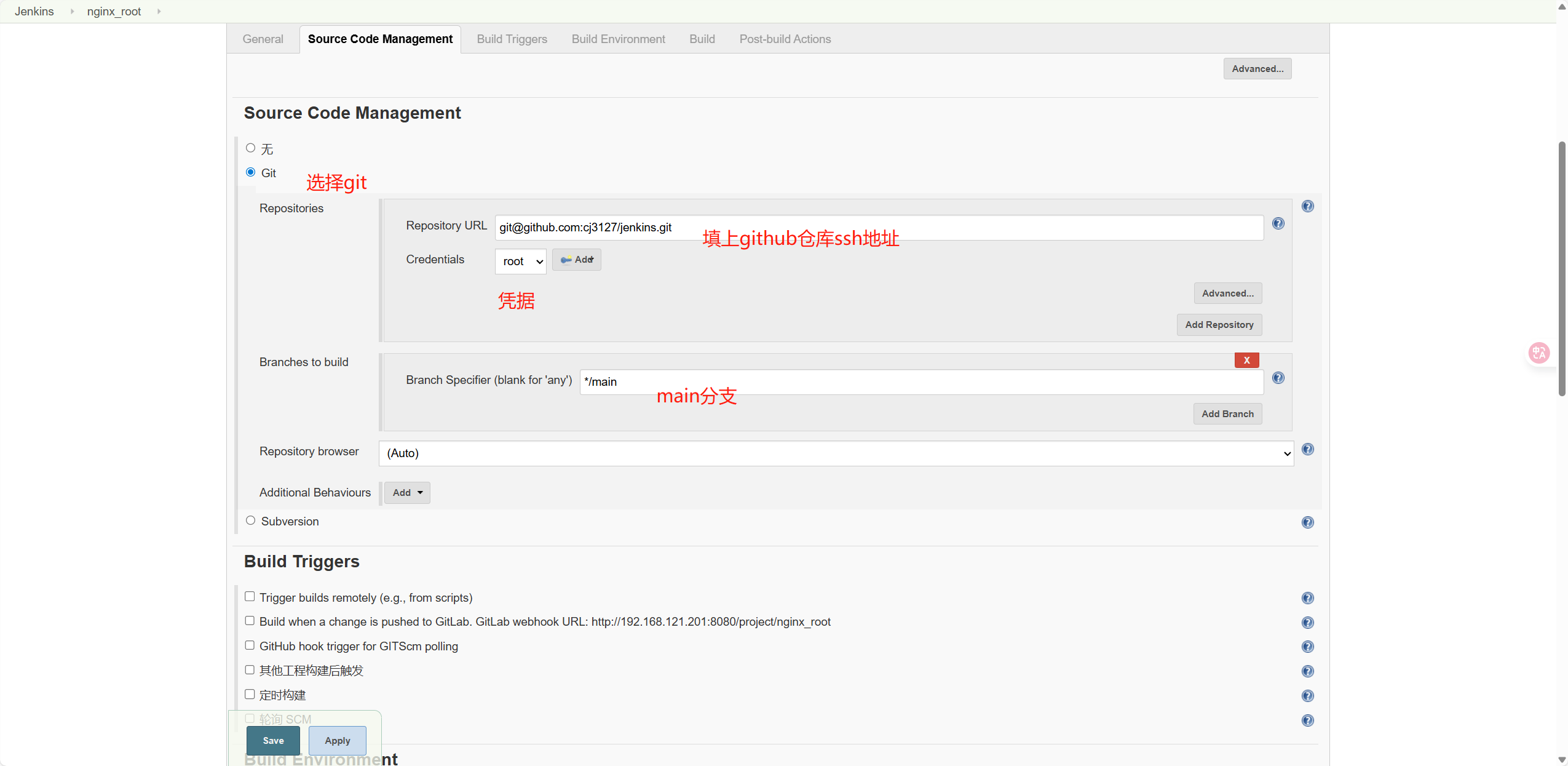Screen dimensions: 1568x766
Task: Click the Branch Specifier input field
Action: coord(921,382)
